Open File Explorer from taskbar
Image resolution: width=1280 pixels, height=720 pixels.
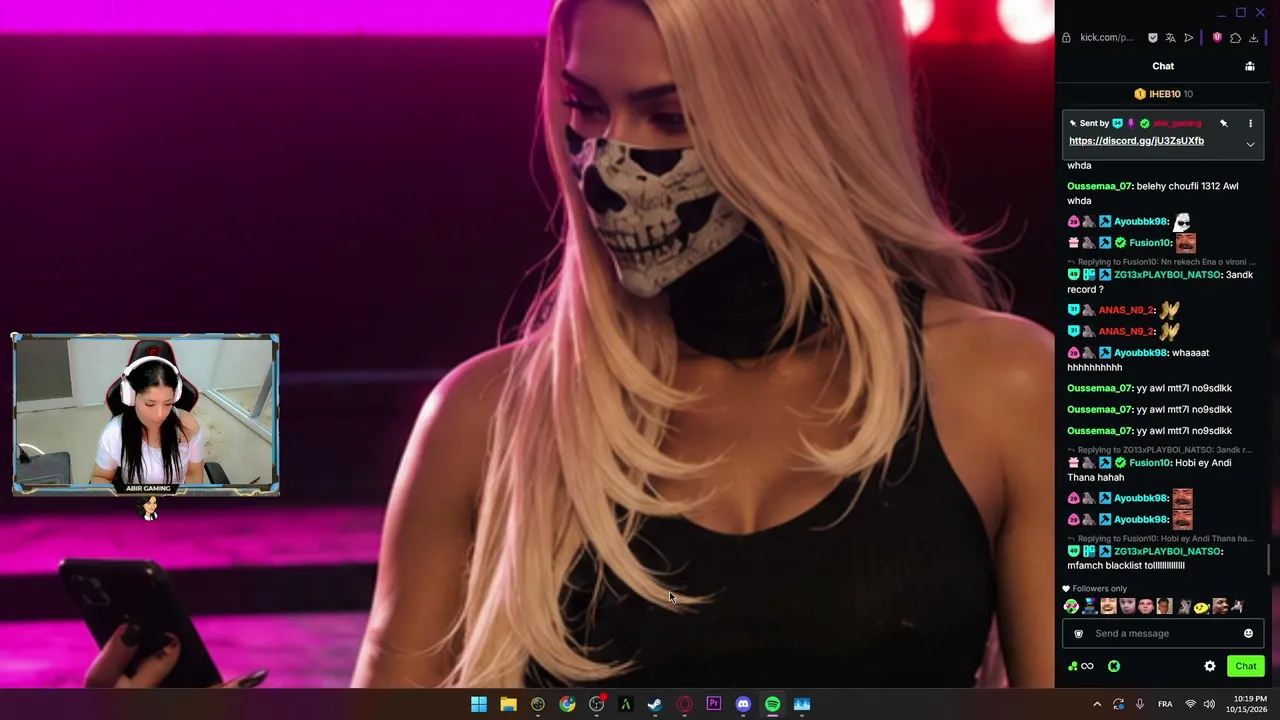508,704
